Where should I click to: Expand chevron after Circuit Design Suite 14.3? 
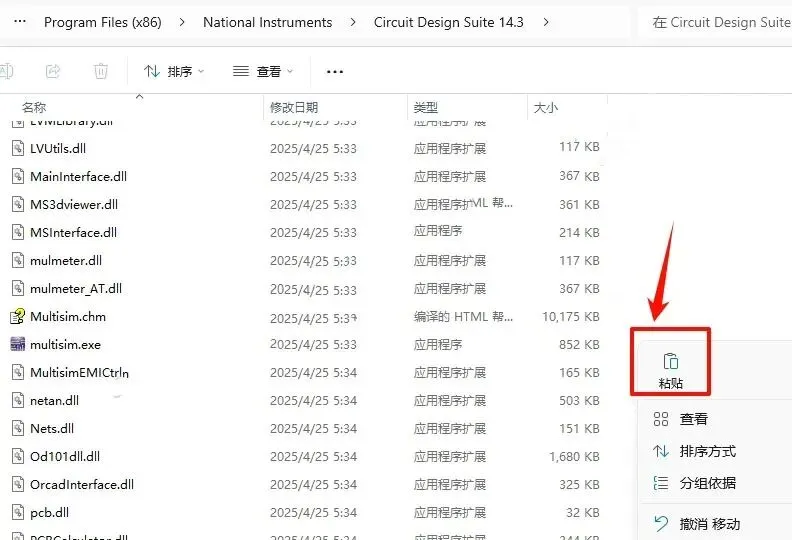coord(546,22)
